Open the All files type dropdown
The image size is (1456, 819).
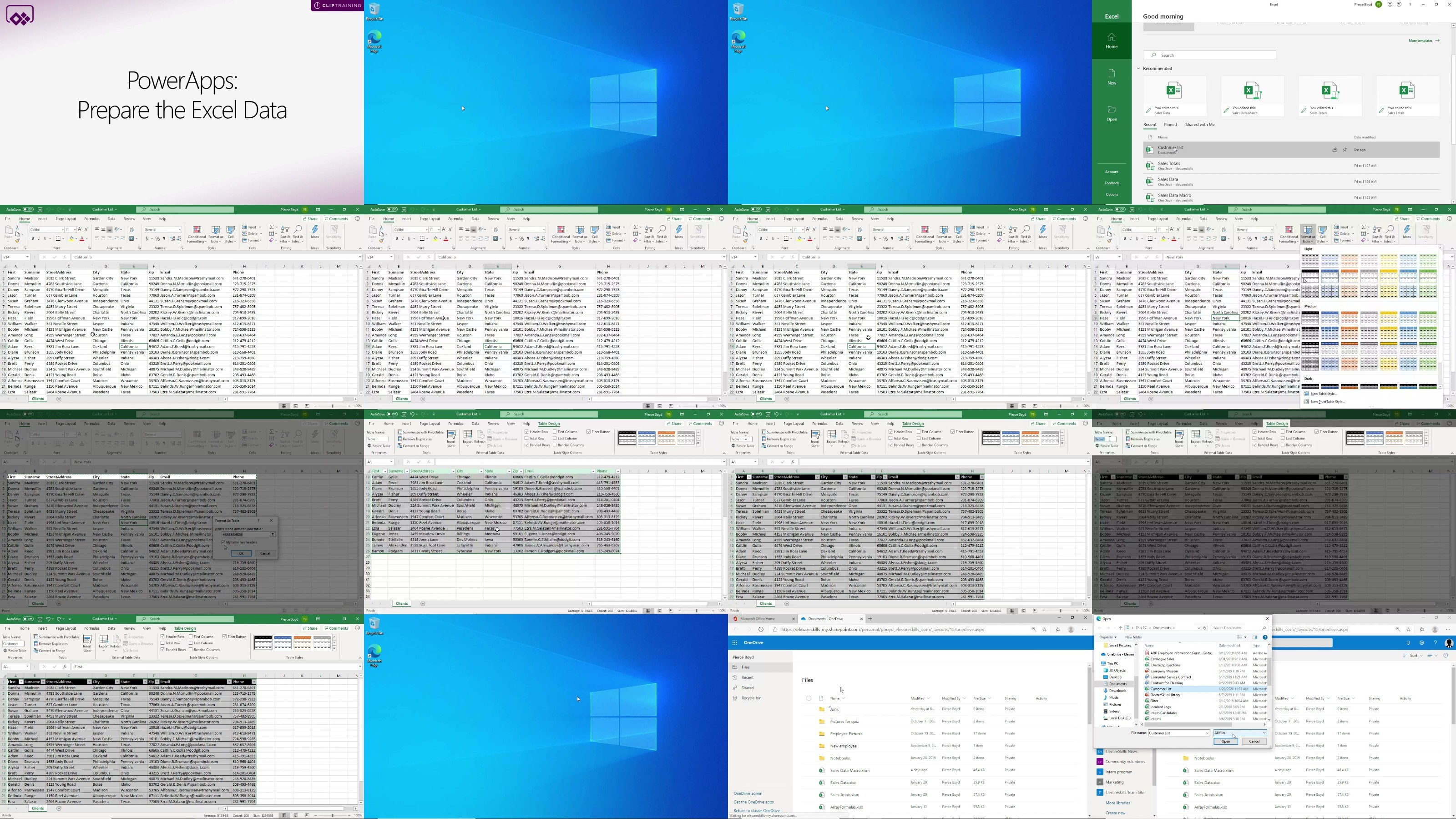(1240, 733)
